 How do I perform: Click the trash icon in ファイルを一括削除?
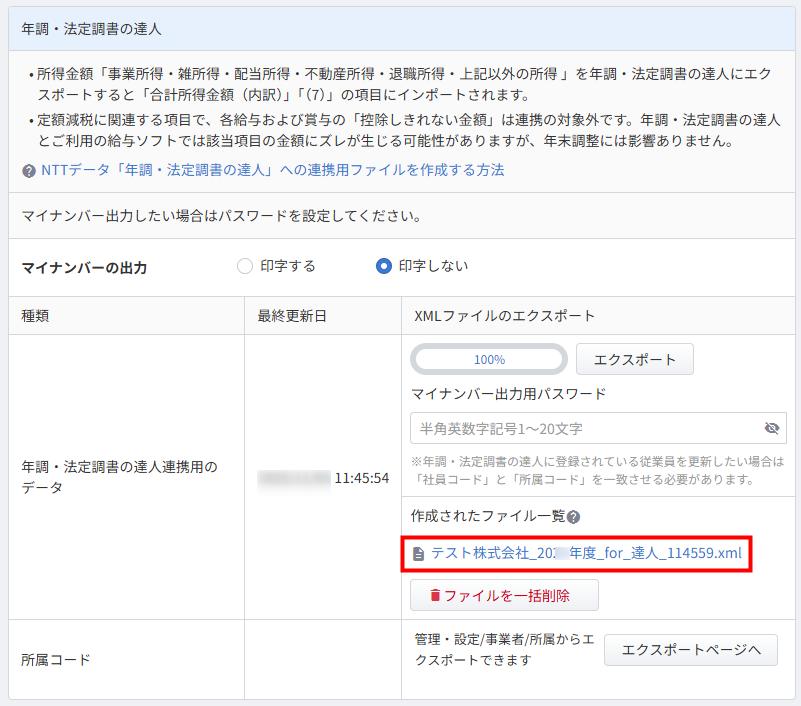pyautogui.click(x=435, y=595)
